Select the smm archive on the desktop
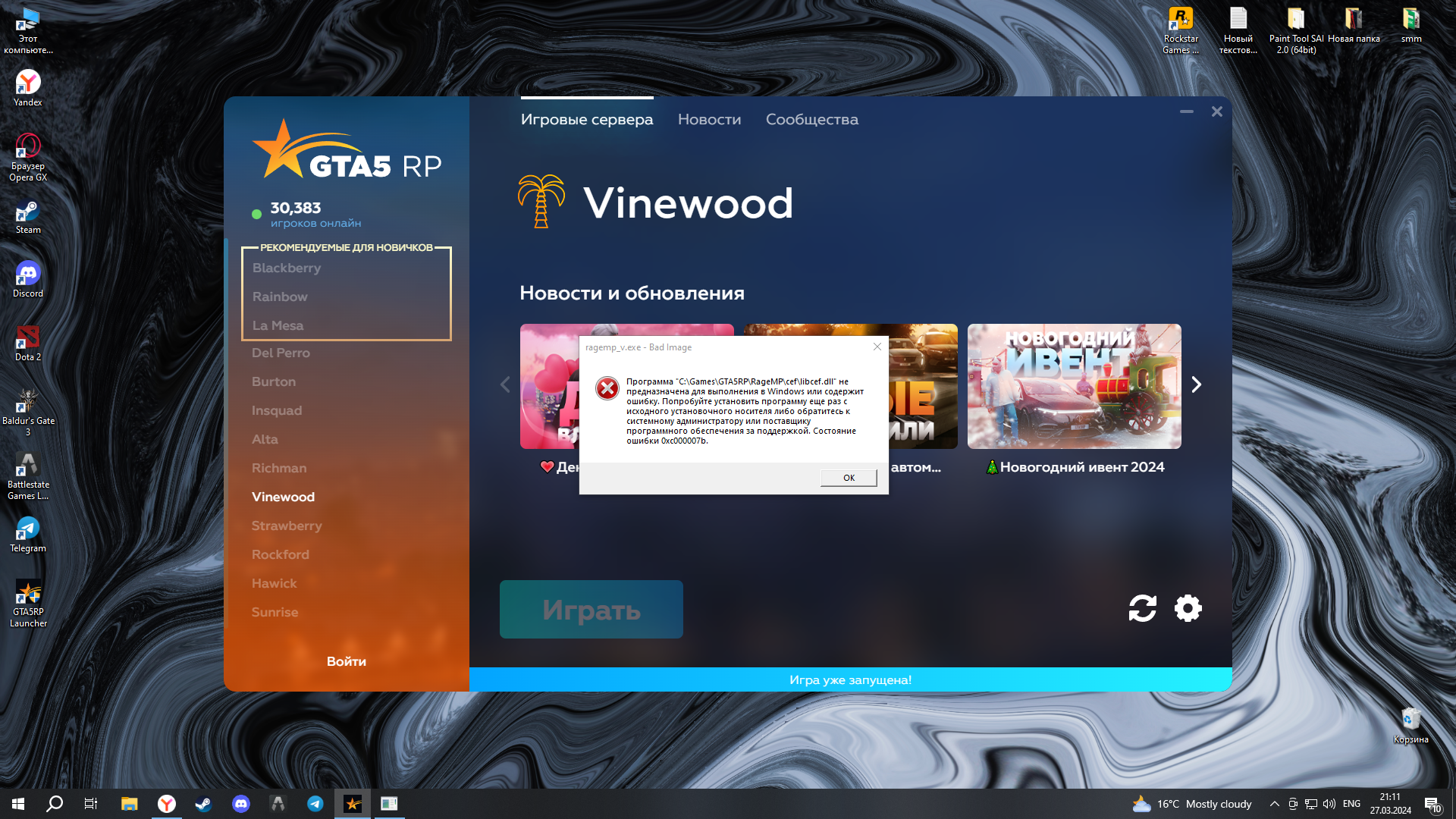The image size is (1456, 819). [x=1410, y=25]
